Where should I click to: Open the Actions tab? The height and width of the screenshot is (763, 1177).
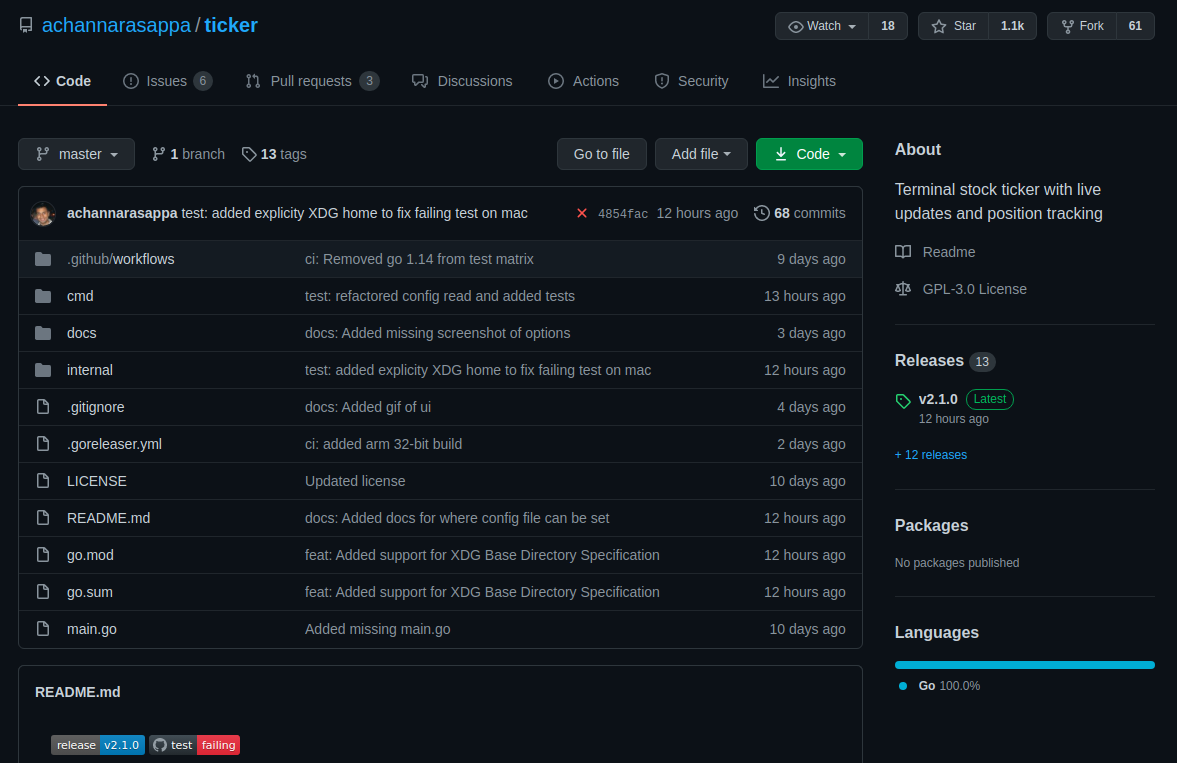(583, 81)
